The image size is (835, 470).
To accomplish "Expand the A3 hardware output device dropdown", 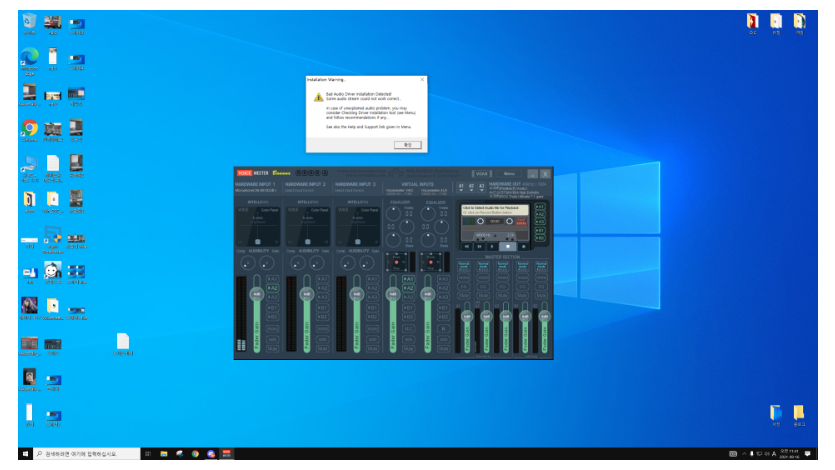I will coord(481,187).
